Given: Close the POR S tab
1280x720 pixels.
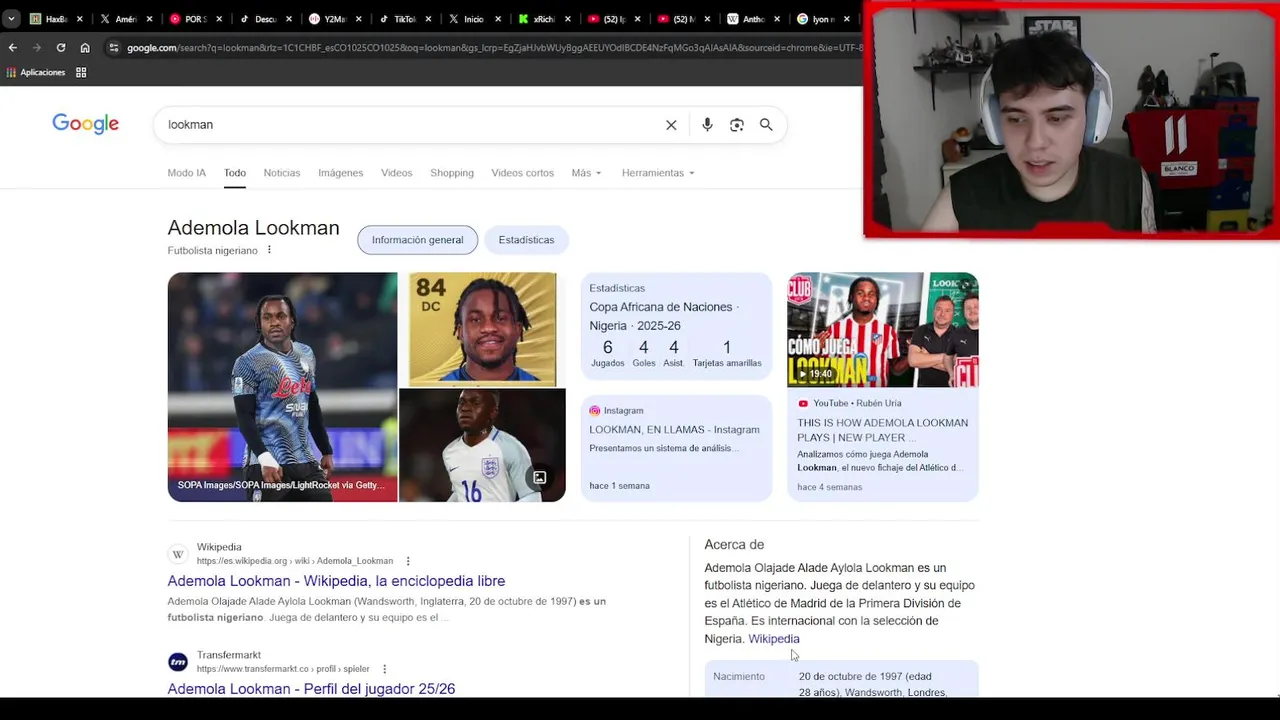Looking at the screenshot, I should (x=219, y=19).
